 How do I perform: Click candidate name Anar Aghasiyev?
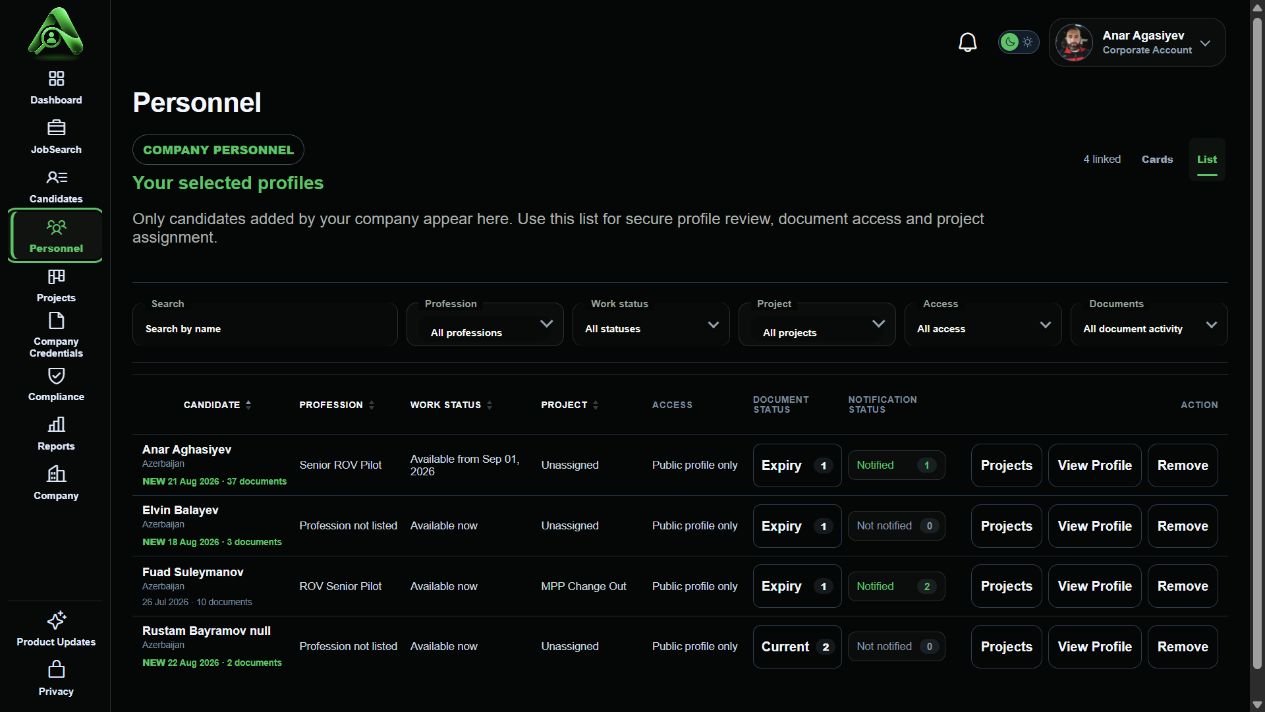click(x=186, y=450)
